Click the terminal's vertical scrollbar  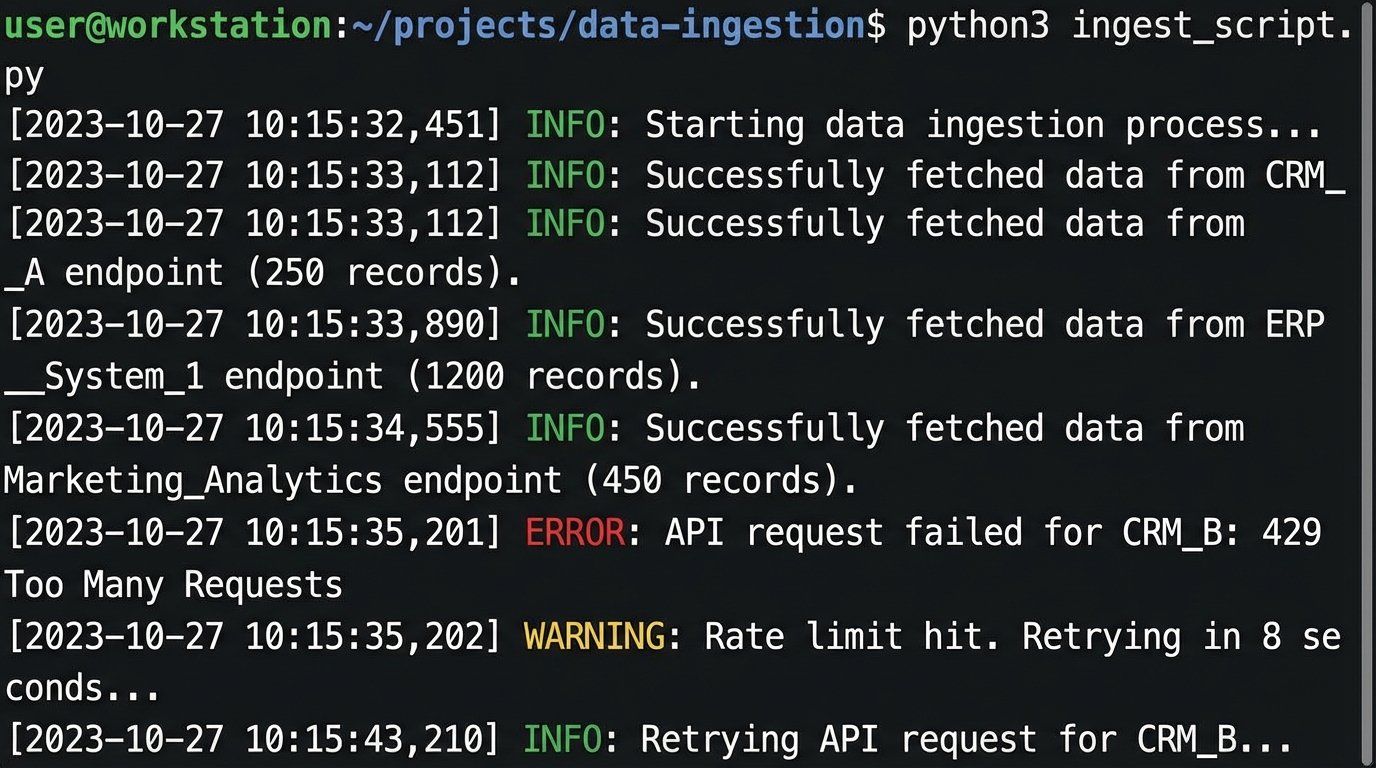click(x=1366, y=384)
